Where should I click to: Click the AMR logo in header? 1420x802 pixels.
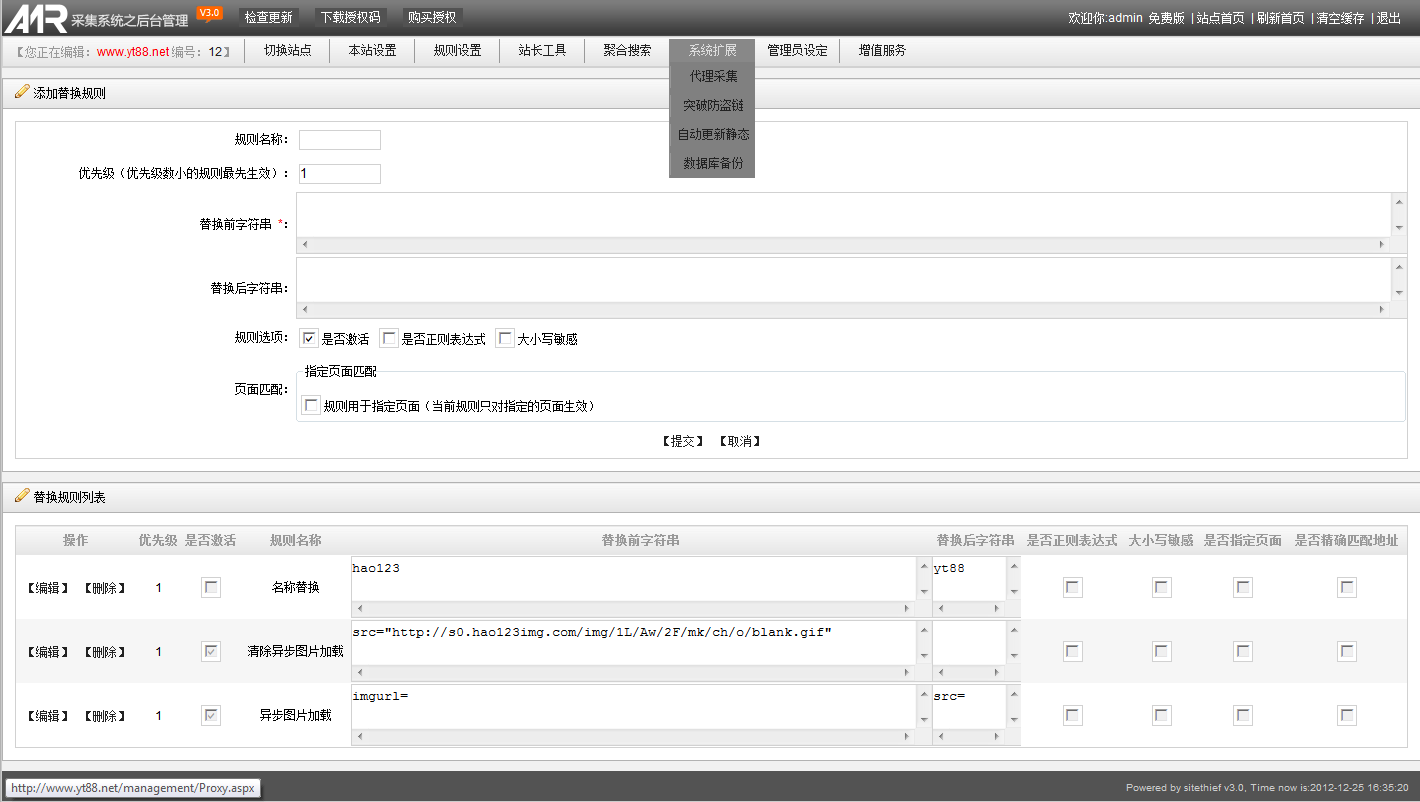pos(36,18)
